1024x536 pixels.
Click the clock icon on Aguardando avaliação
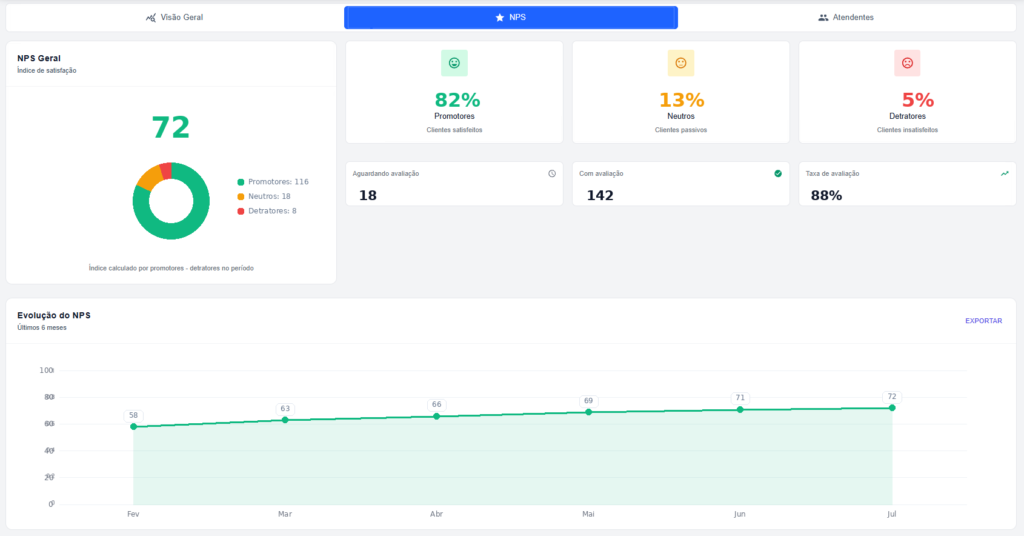click(552, 174)
